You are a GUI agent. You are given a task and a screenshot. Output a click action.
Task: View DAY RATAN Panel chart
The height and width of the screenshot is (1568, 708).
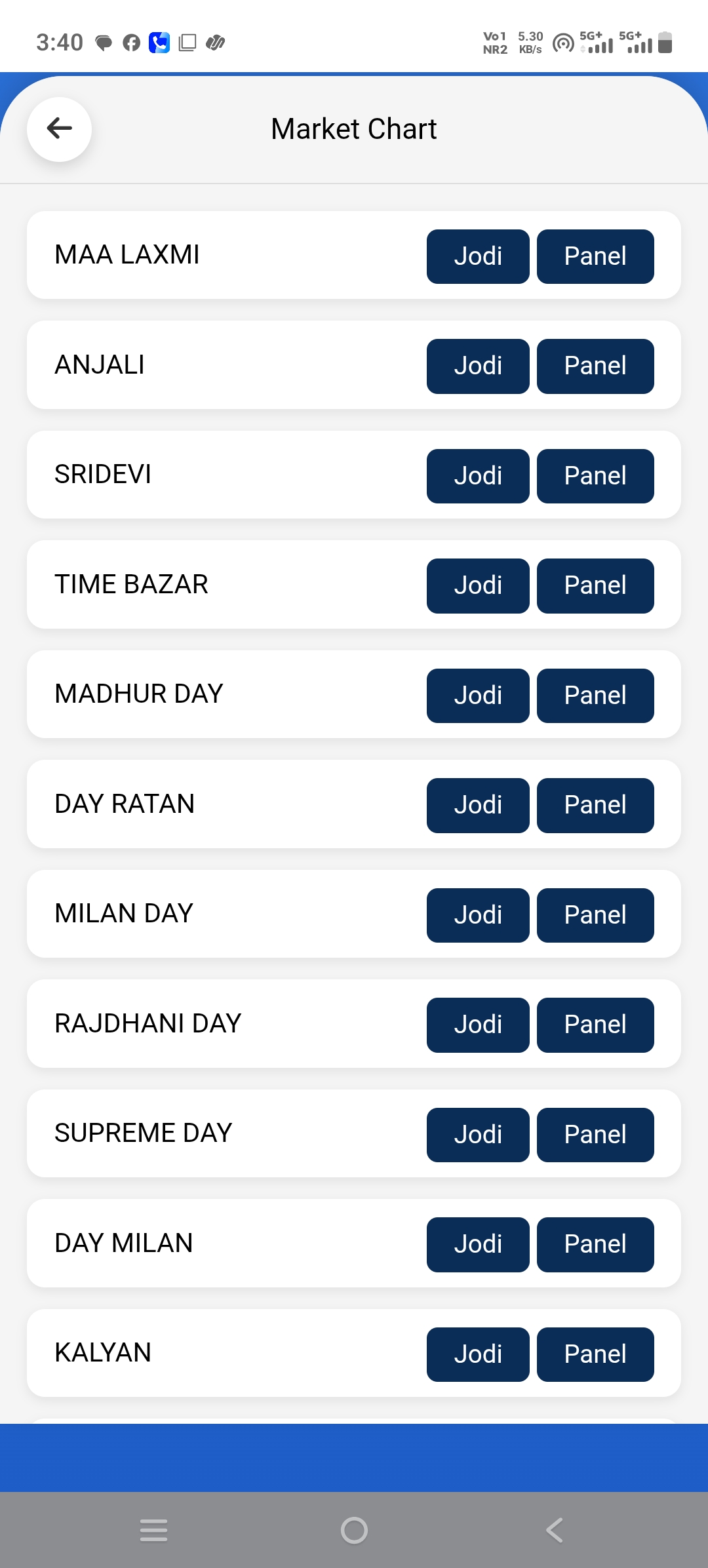coord(595,805)
